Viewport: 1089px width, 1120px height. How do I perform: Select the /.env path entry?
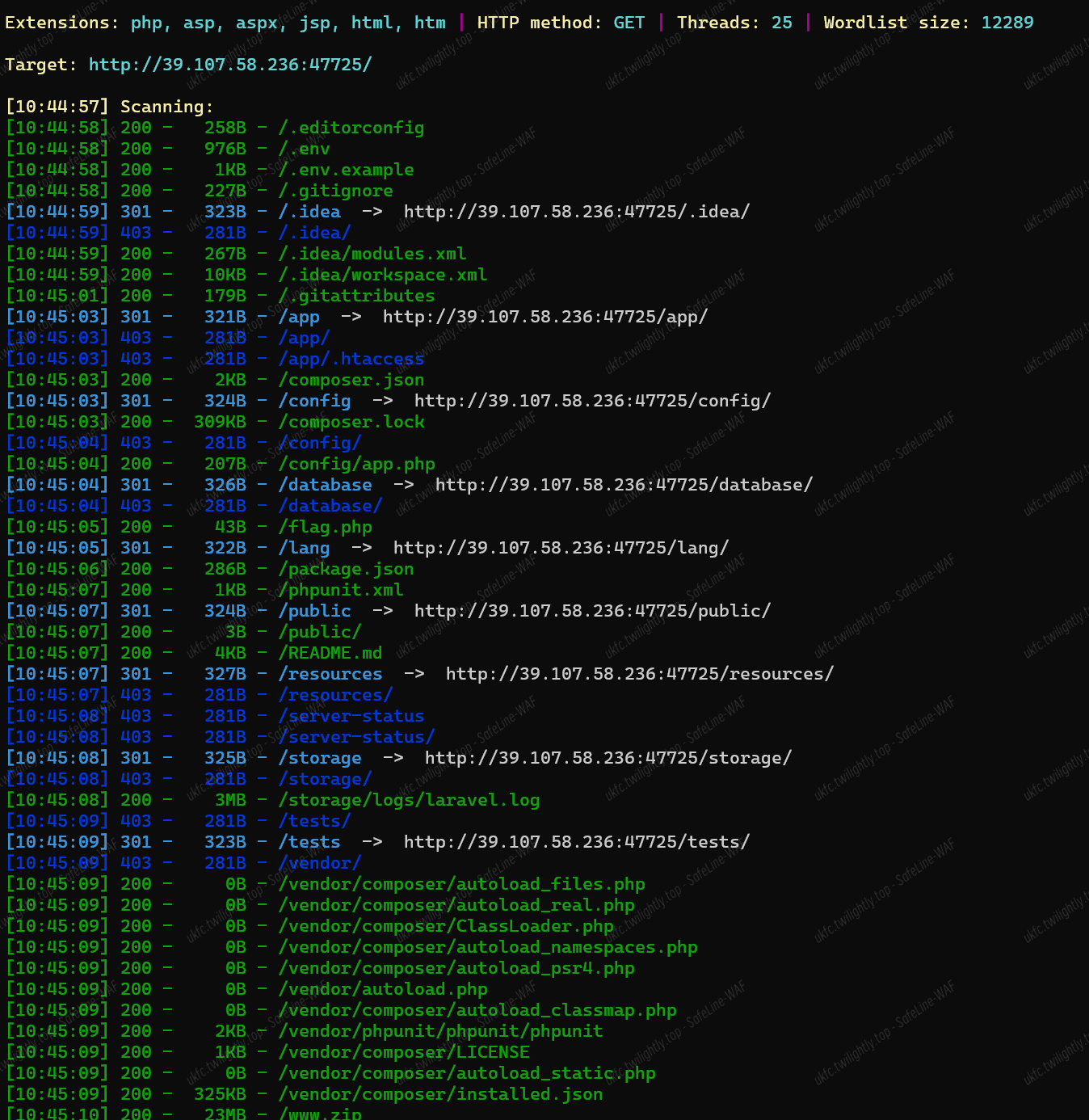click(x=304, y=149)
